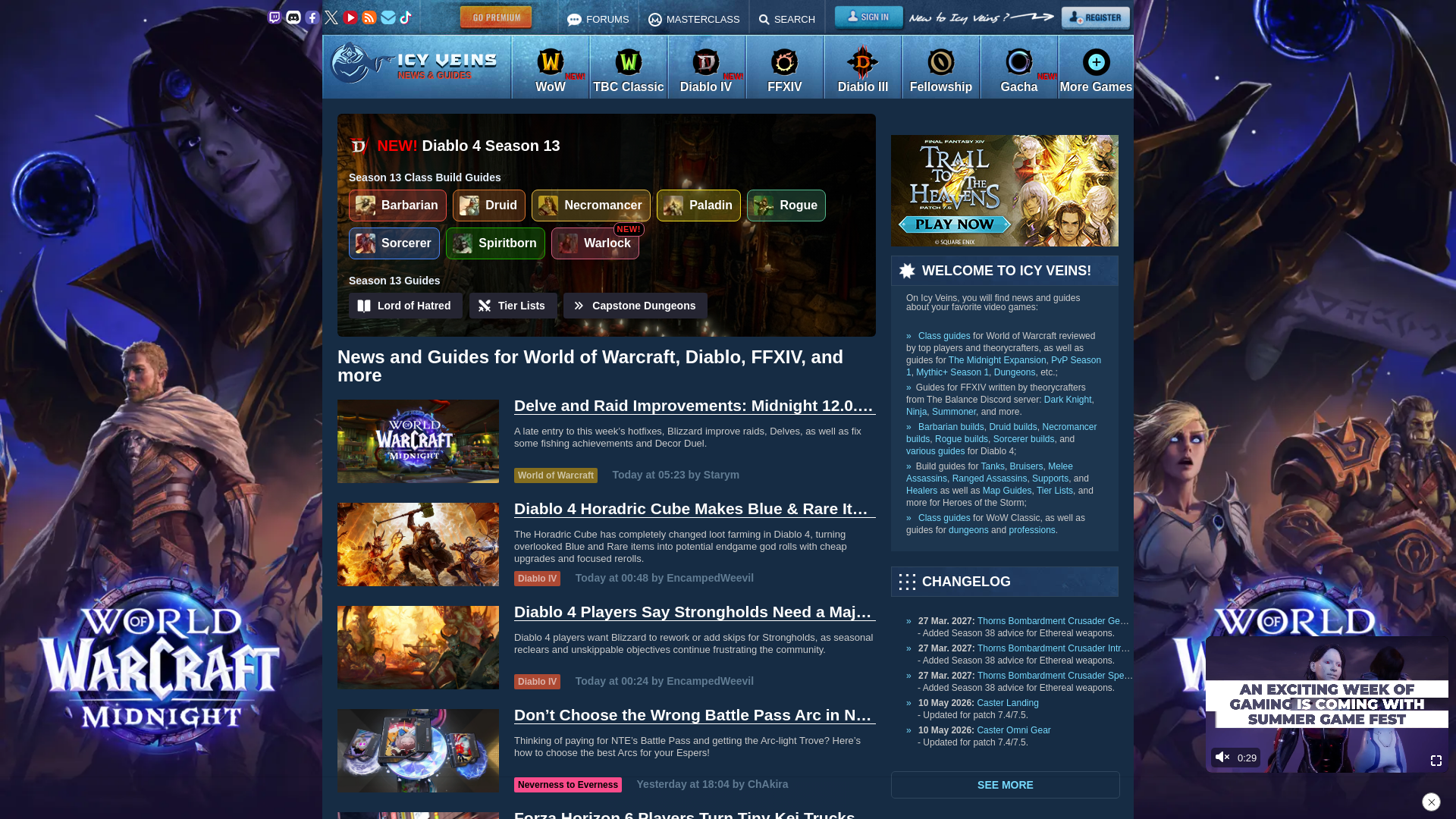Open Barbarian class build guide
Image resolution: width=1456 pixels, height=819 pixels.
pyautogui.click(x=397, y=206)
